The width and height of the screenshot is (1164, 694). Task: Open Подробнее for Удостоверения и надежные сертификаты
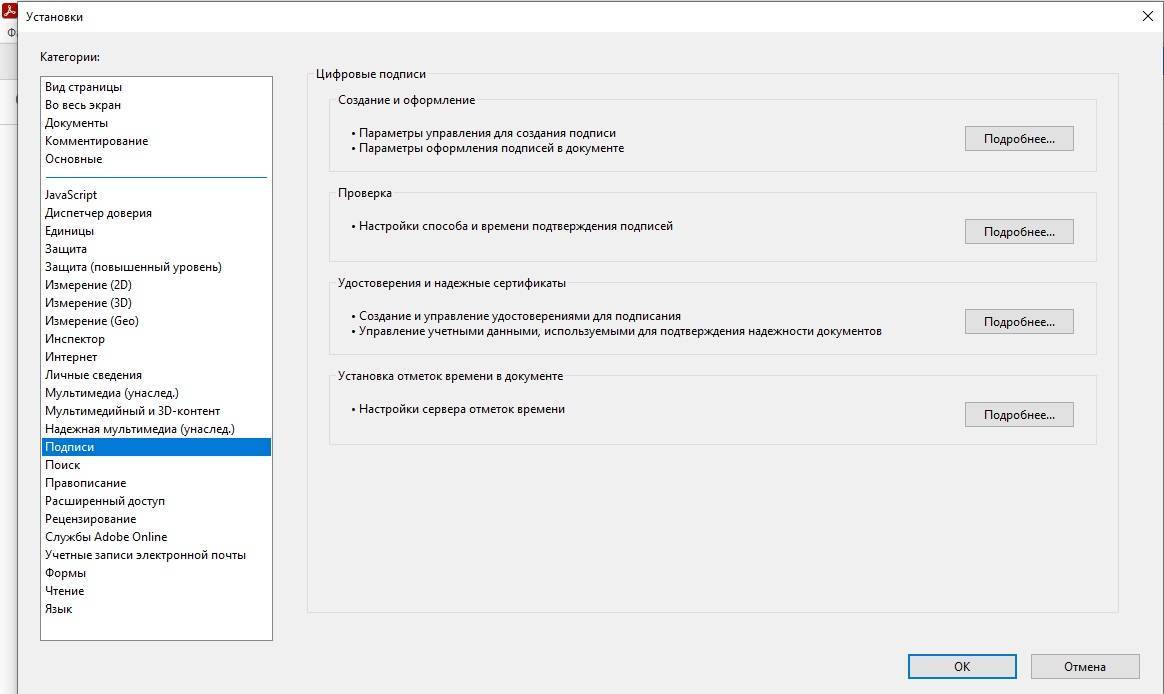click(x=1018, y=322)
